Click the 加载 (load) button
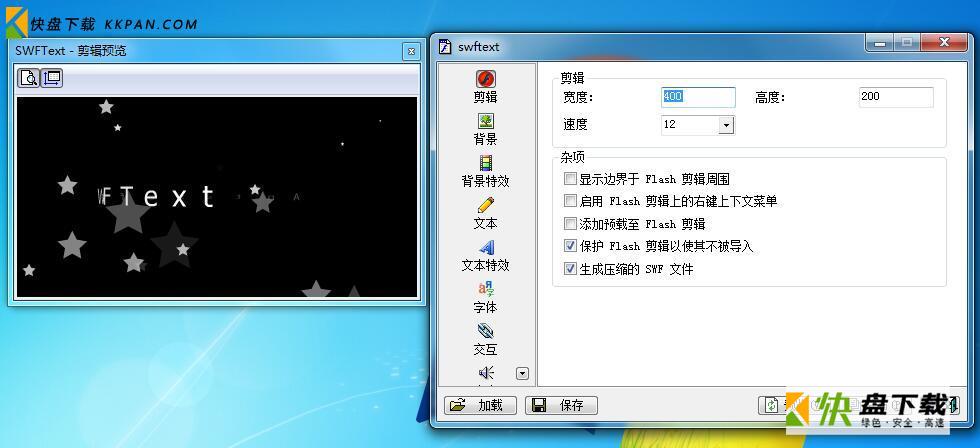This screenshot has width=980, height=448. (481, 406)
